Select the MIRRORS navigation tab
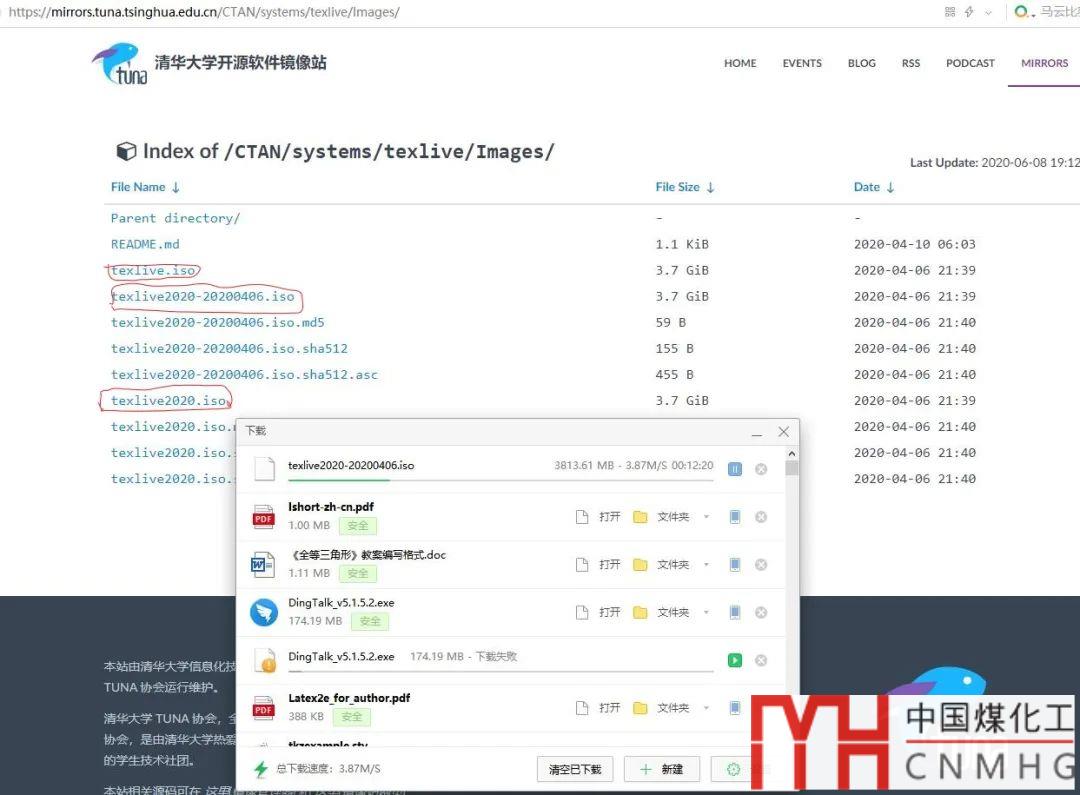Image resolution: width=1080 pixels, height=795 pixels. 1044,63
